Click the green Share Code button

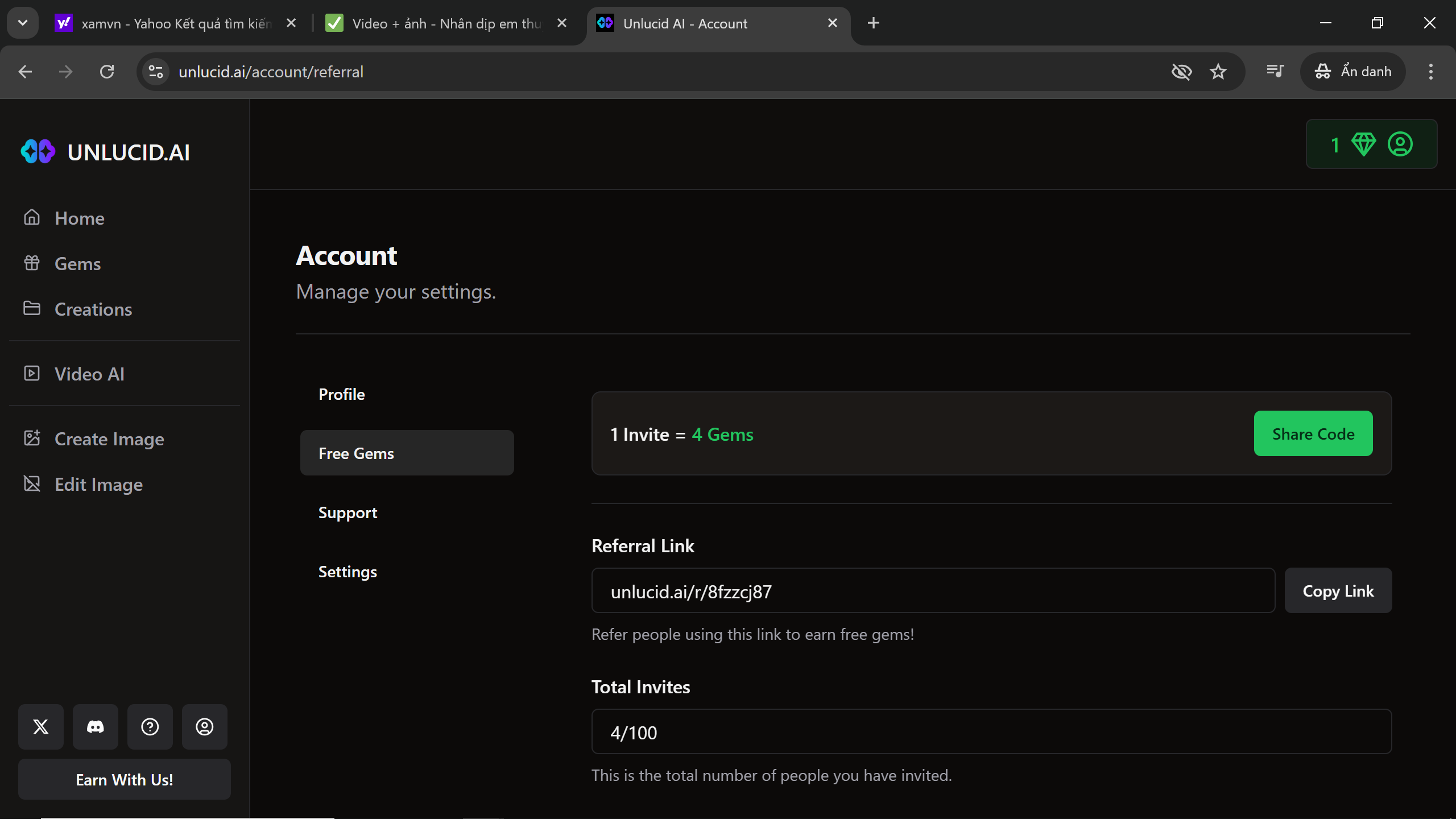tap(1313, 434)
